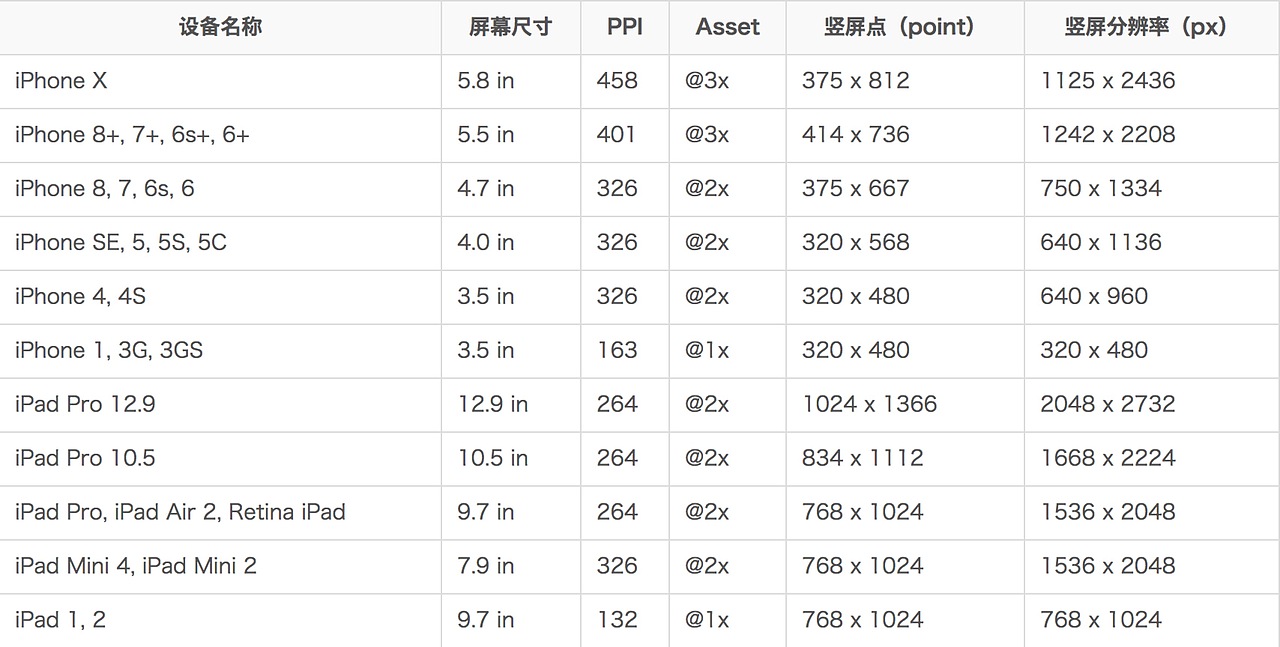
Task: Click the 7.9 in screen size cell
Action: click(485, 567)
